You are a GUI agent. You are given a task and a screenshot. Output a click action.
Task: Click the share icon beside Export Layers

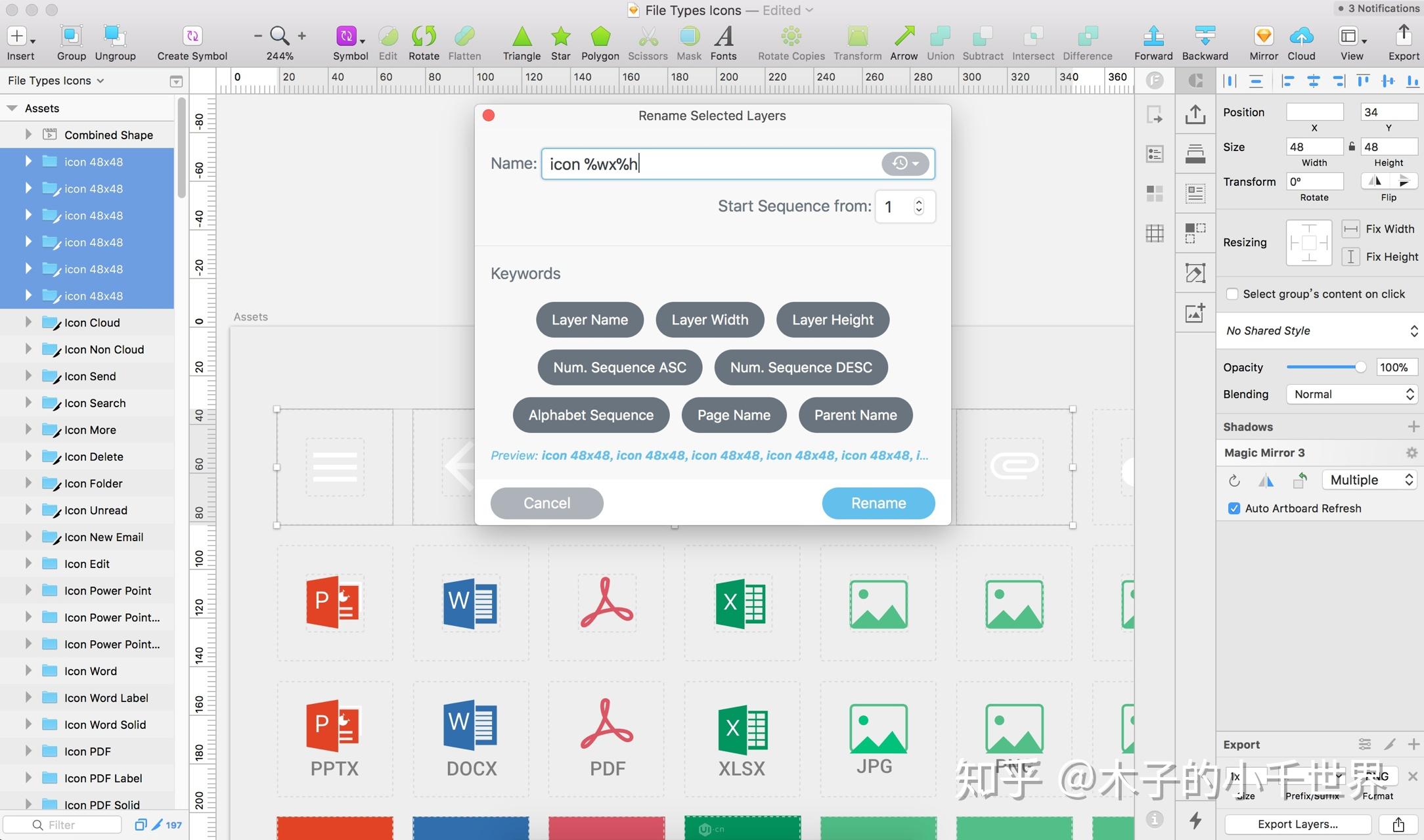point(1398,824)
